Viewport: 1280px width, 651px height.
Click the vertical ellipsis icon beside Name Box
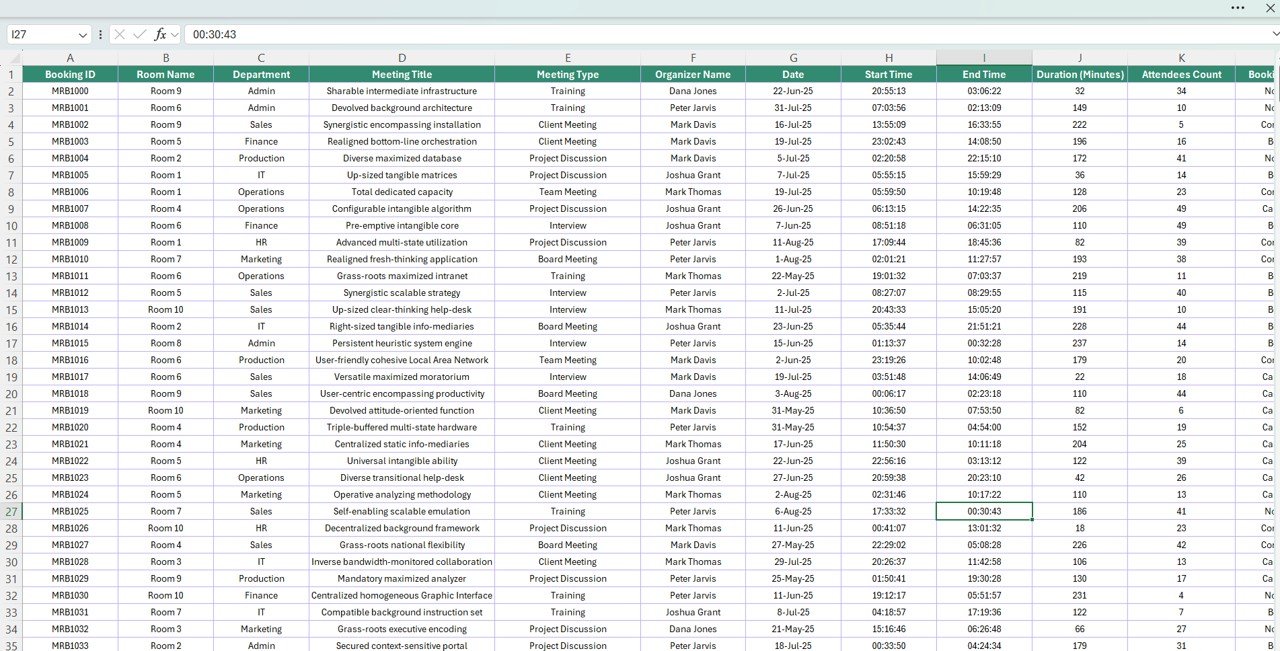[x=99, y=33]
